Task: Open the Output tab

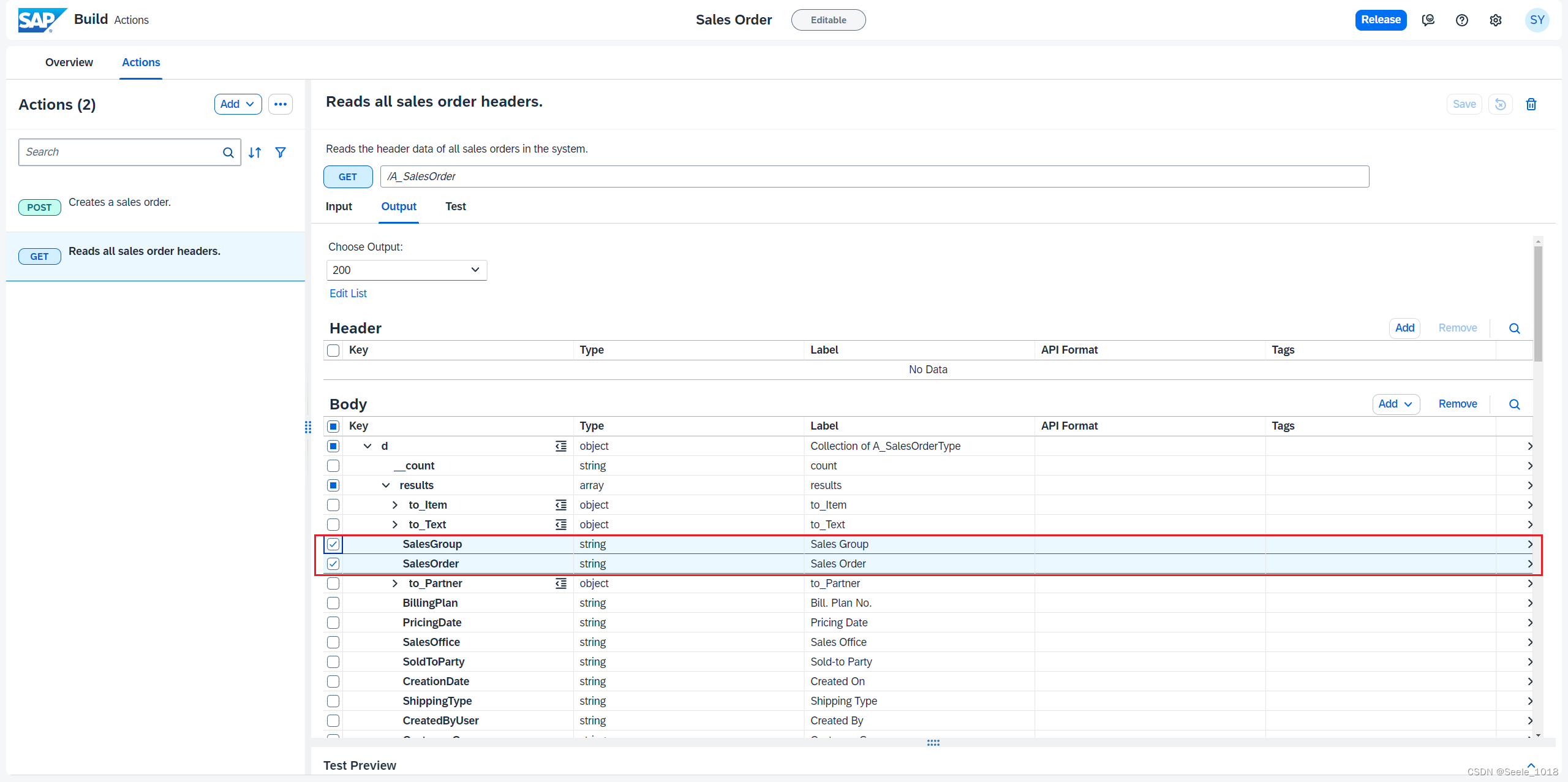Action: (x=399, y=207)
